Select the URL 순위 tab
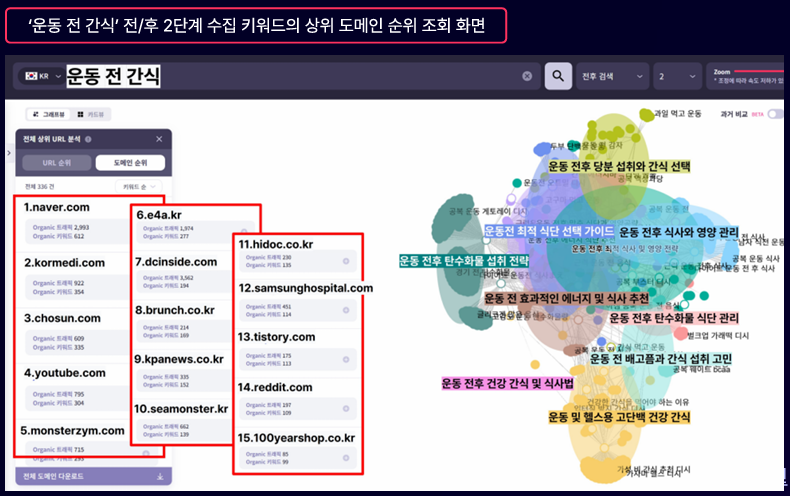 [56, 163]
